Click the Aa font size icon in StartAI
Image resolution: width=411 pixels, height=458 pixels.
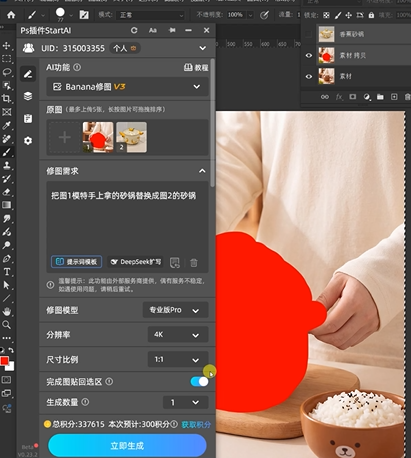pos(153,30)
